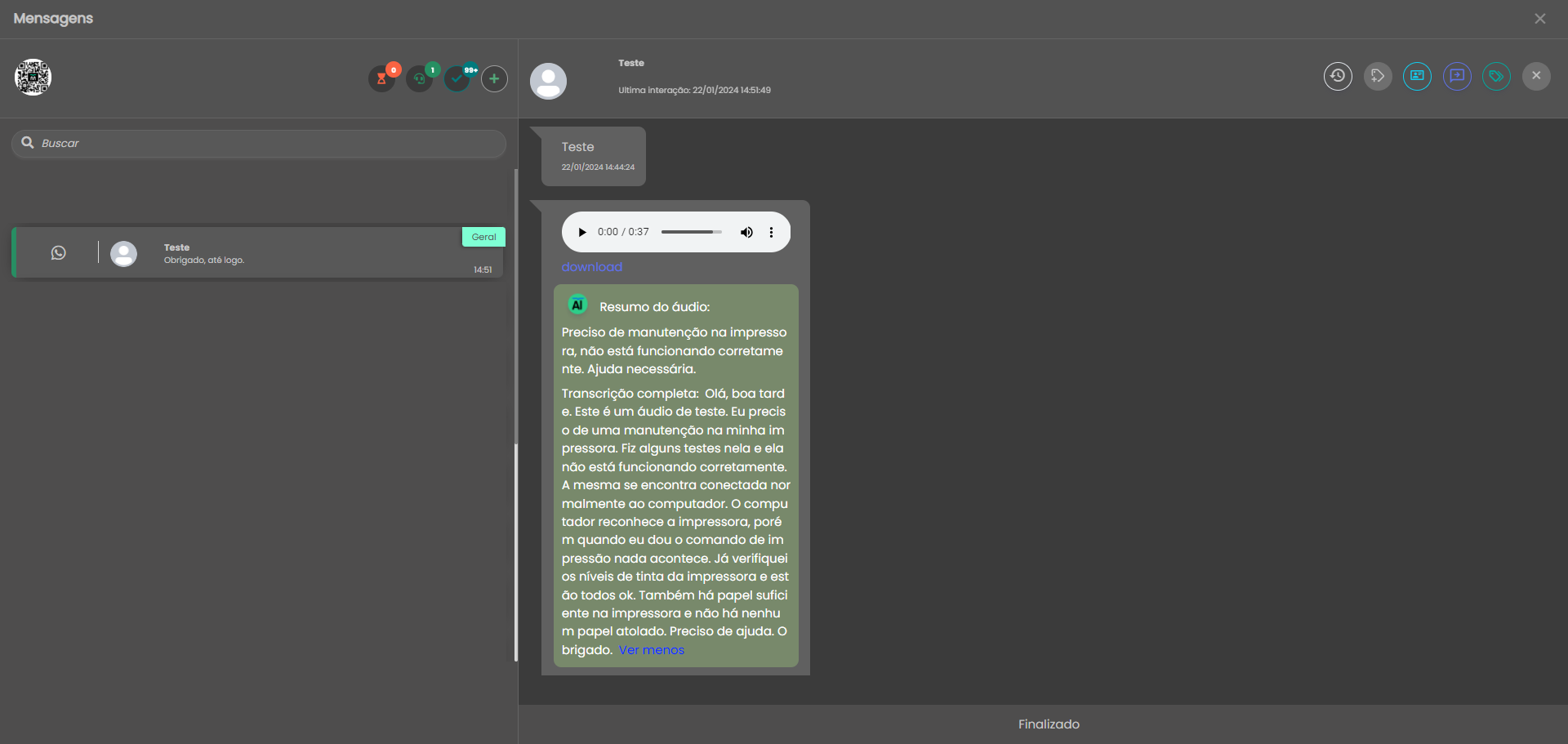This screenshot has height=744, width=1568.
Task: Click the Ultima interação timestamp
Action: coord(694,90)
